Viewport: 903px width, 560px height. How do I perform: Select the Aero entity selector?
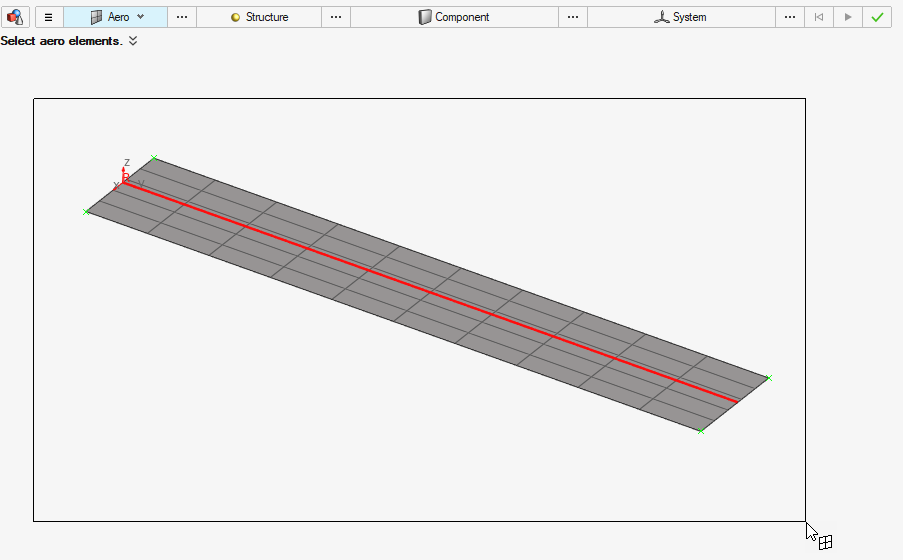point(115,17)
